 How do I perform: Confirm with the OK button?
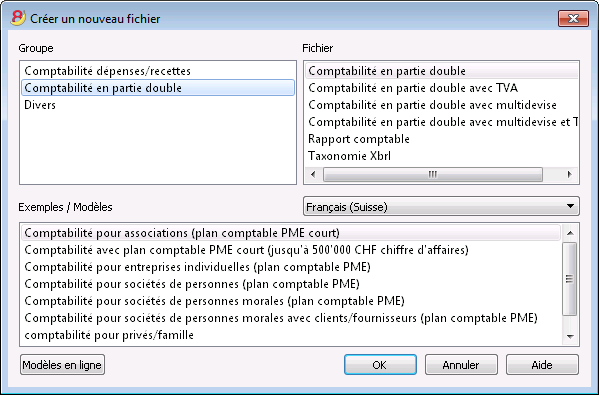pos(380,365)
